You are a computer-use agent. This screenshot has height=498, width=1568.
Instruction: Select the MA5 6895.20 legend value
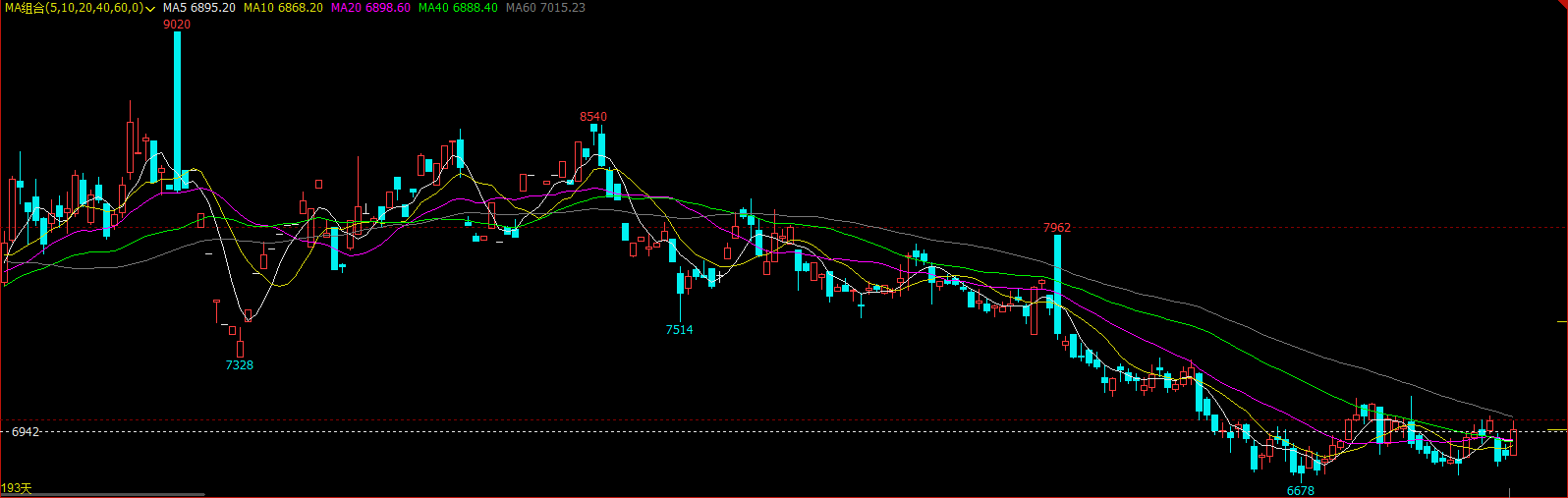point(199,8)
